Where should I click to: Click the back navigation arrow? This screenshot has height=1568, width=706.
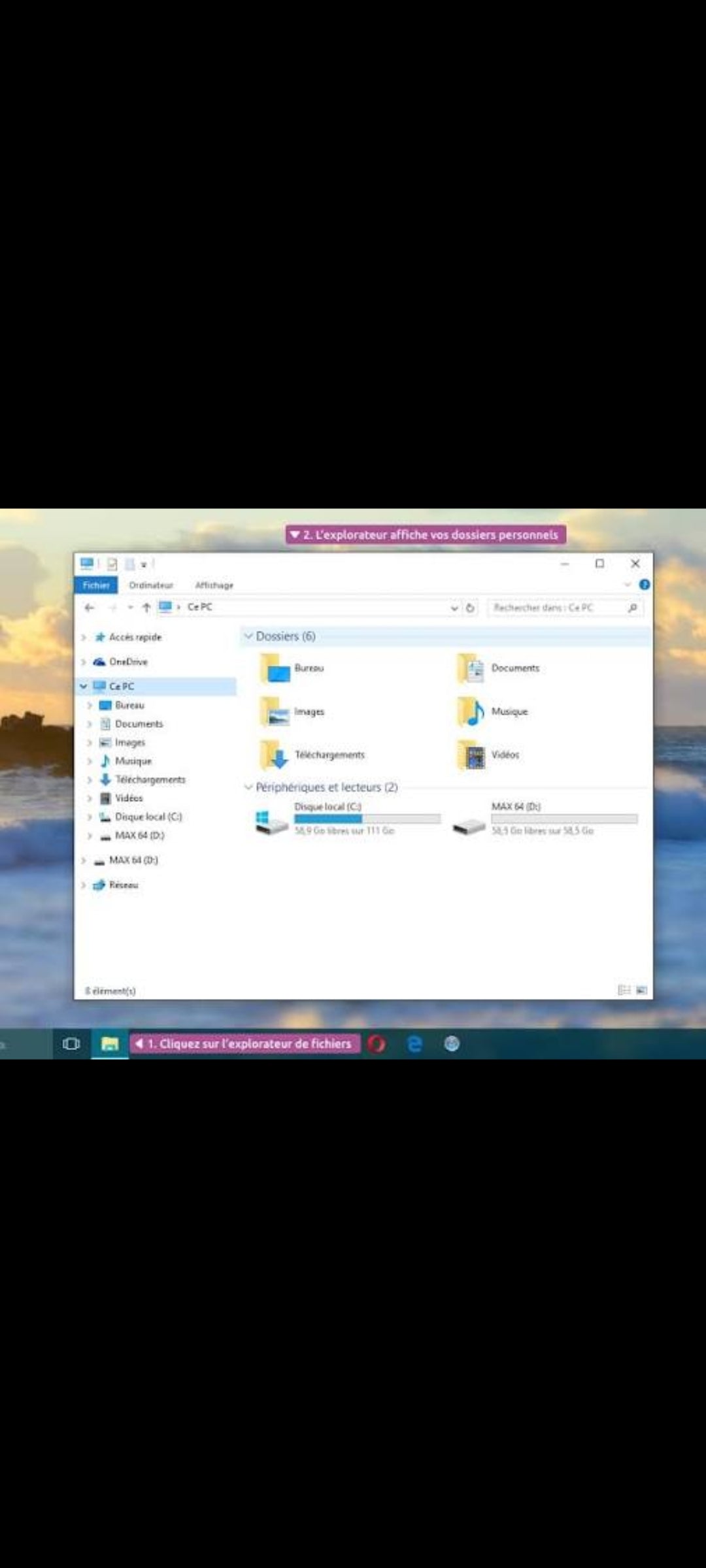[x=90, y=608]
